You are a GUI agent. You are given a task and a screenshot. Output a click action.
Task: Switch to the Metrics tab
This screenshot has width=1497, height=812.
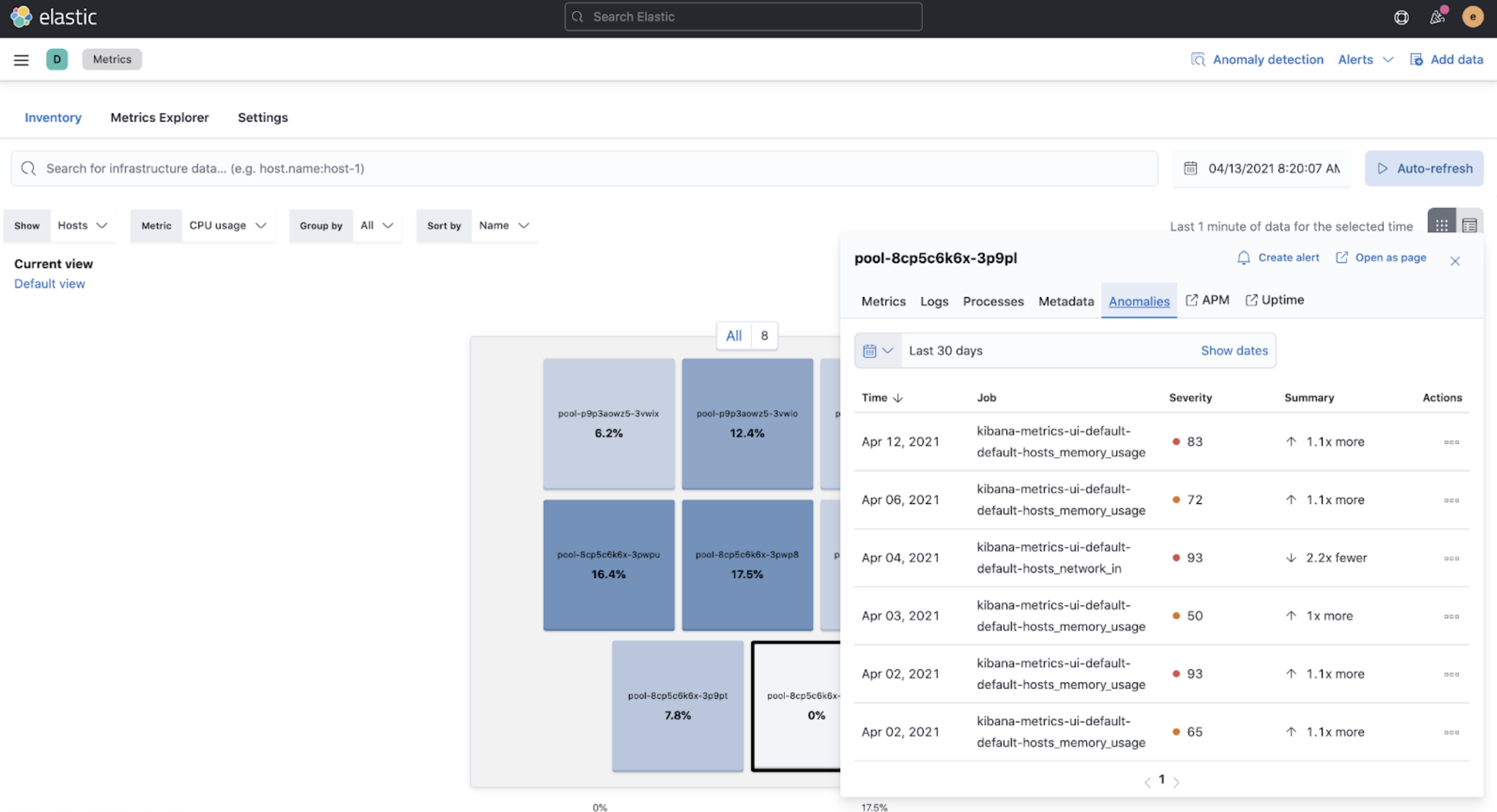884,300
